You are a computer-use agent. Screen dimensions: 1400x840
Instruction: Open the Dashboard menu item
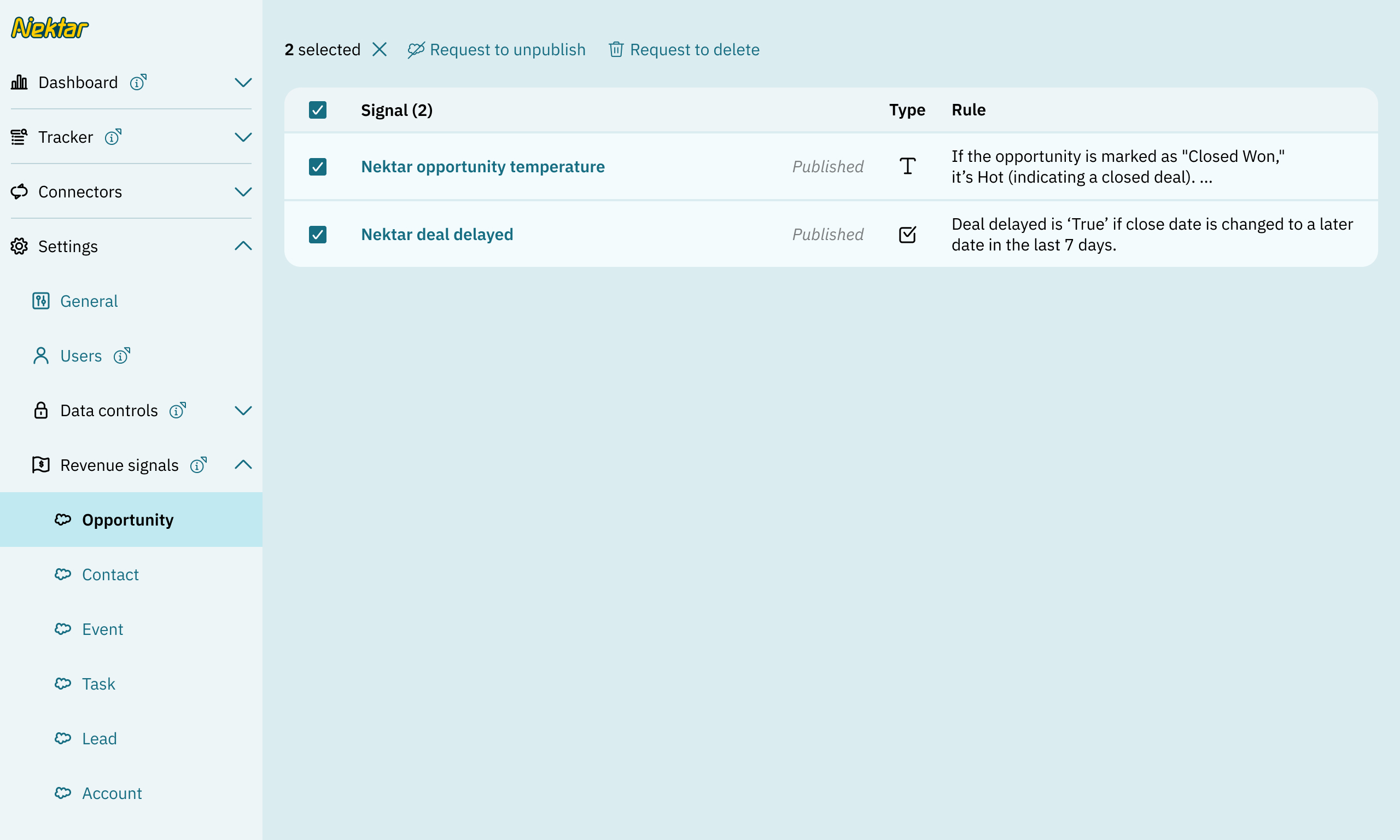pos(78,83)
